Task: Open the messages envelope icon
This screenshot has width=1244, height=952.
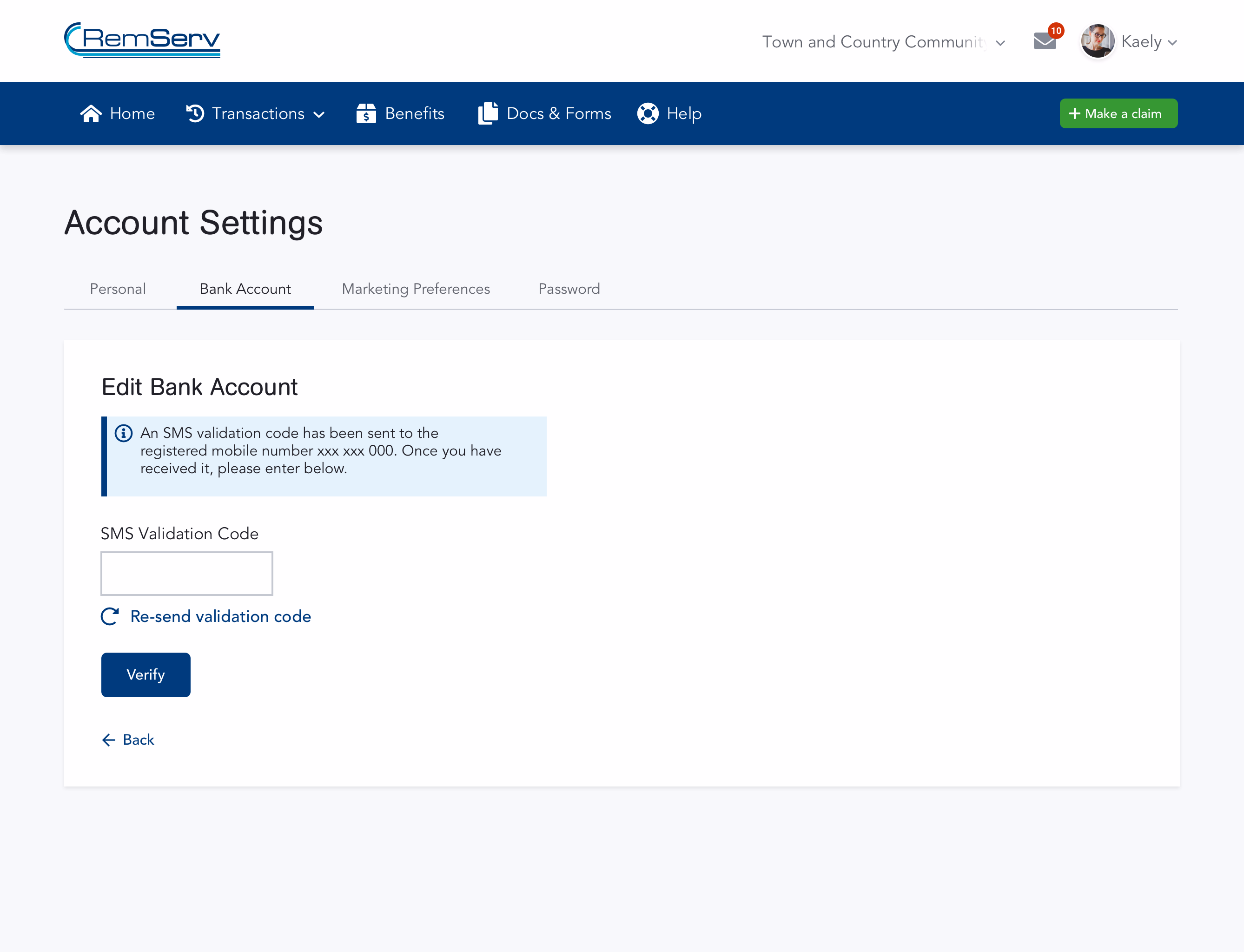Action: [x=1045, y=41]
